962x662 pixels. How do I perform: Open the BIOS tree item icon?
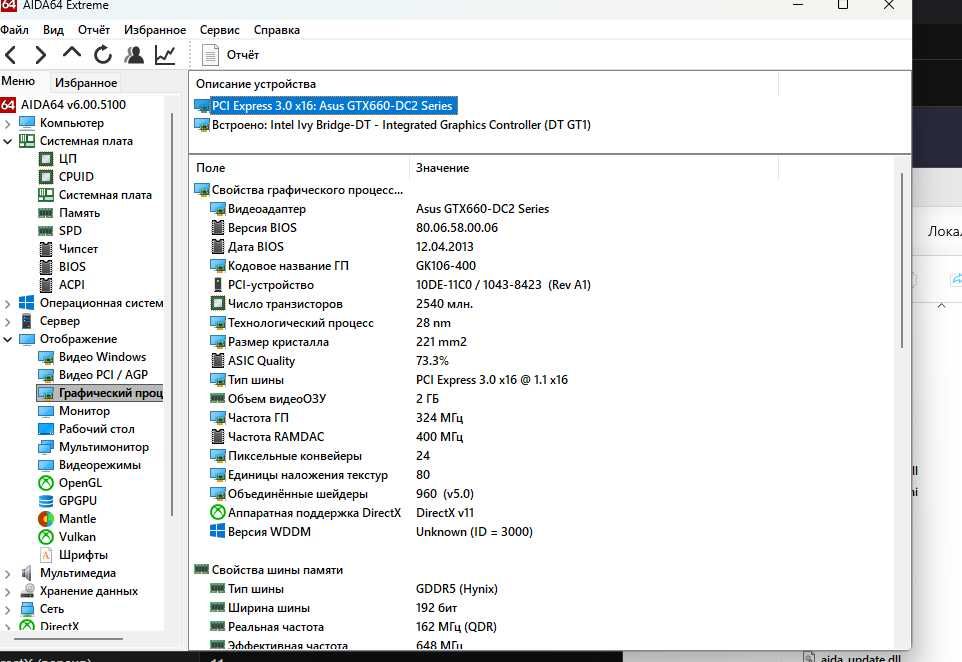(x=46, y=267)
